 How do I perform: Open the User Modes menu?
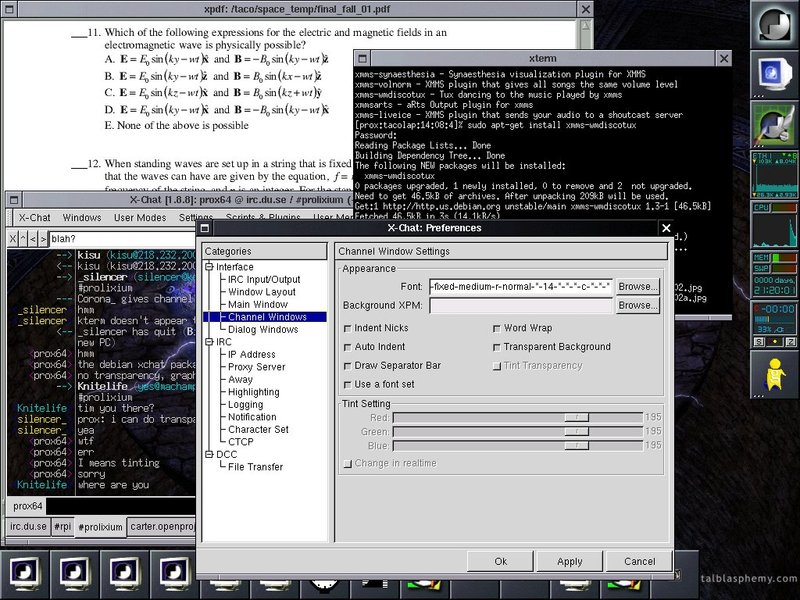(x=140, y=218)
